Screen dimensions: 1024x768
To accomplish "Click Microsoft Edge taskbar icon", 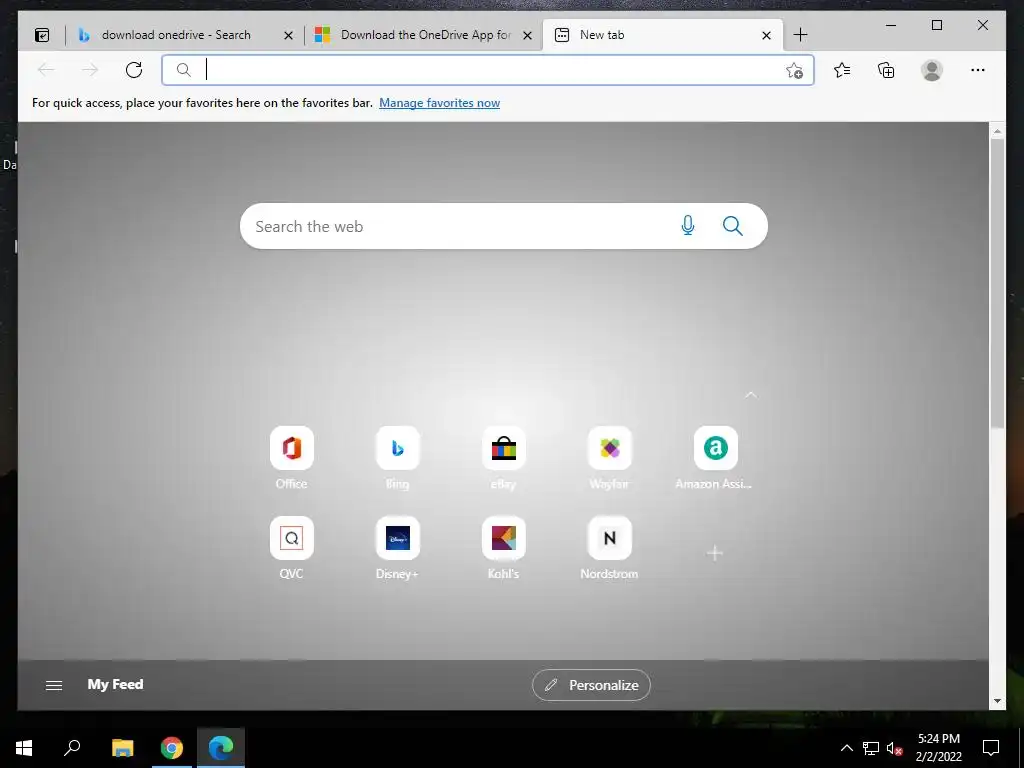I will [221, 748].
